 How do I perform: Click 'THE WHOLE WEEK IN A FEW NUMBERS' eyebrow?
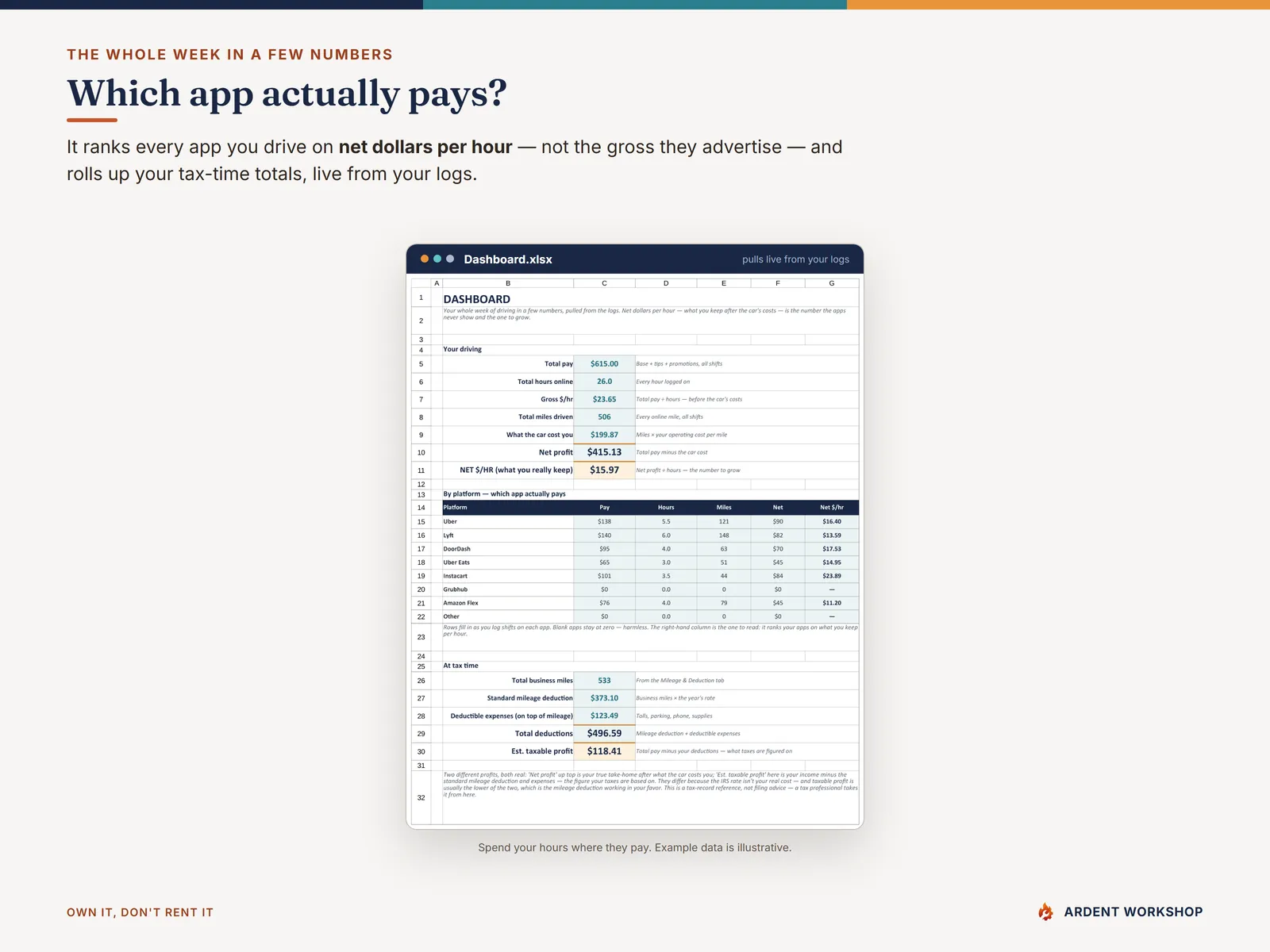click(229, 55)
